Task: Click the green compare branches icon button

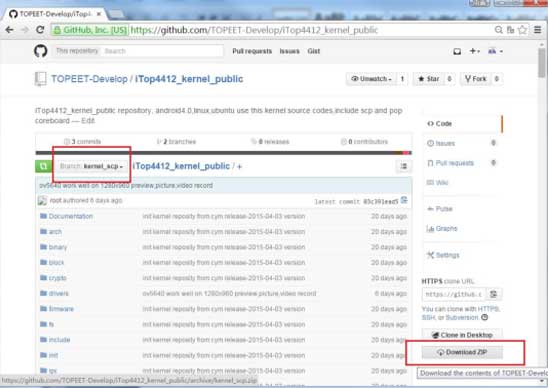Action: (x=44, y=166)
